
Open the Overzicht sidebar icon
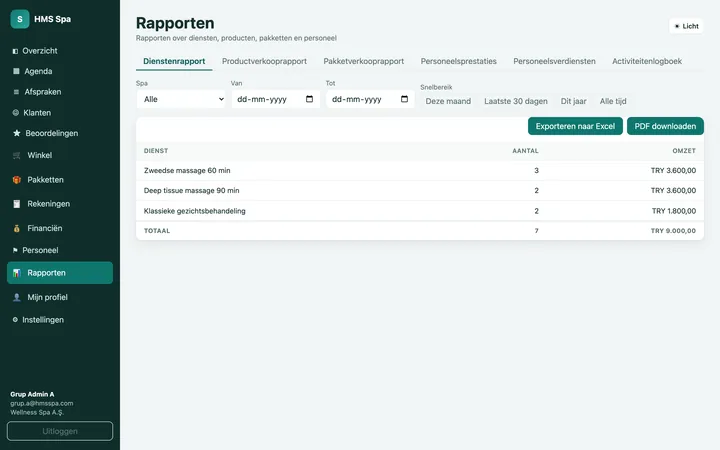(x=15, y=51)
